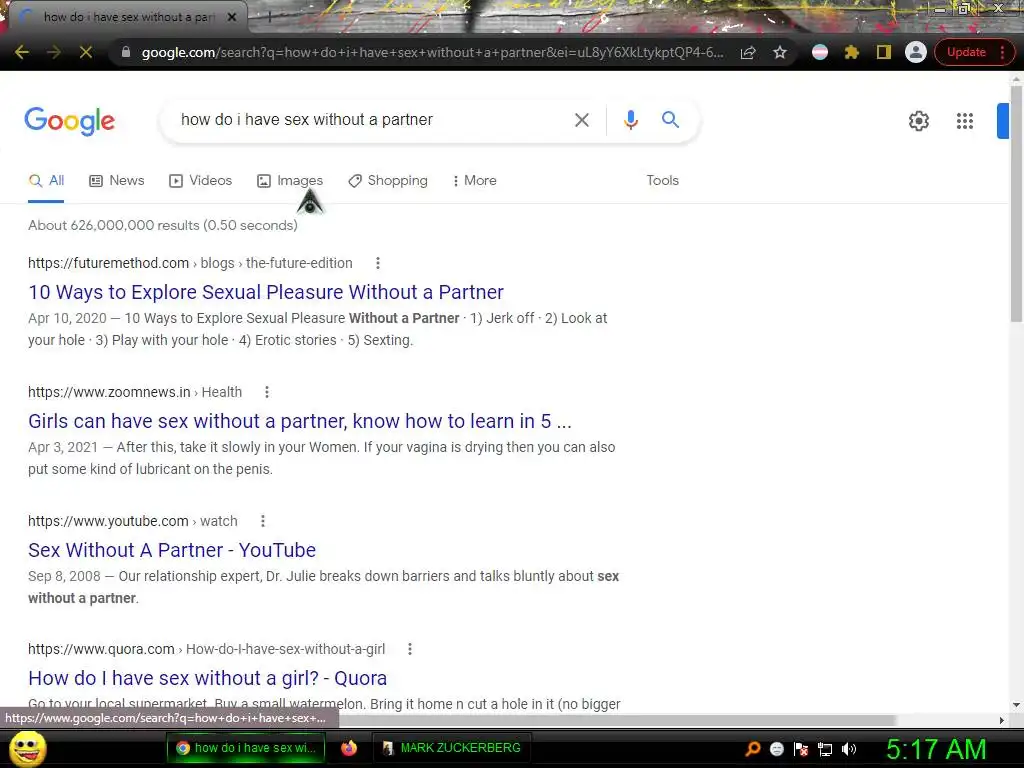Clear the search box with X
Viewport: 1024px width, 768px height.
pos(581,120)
